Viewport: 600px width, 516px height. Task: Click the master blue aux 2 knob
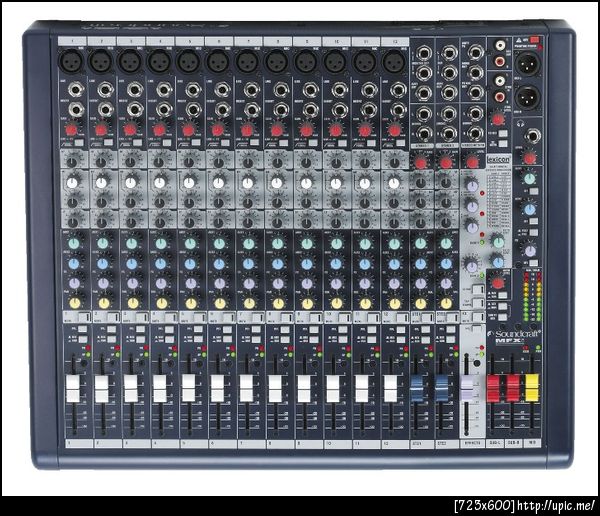click(x=530, y=209)
